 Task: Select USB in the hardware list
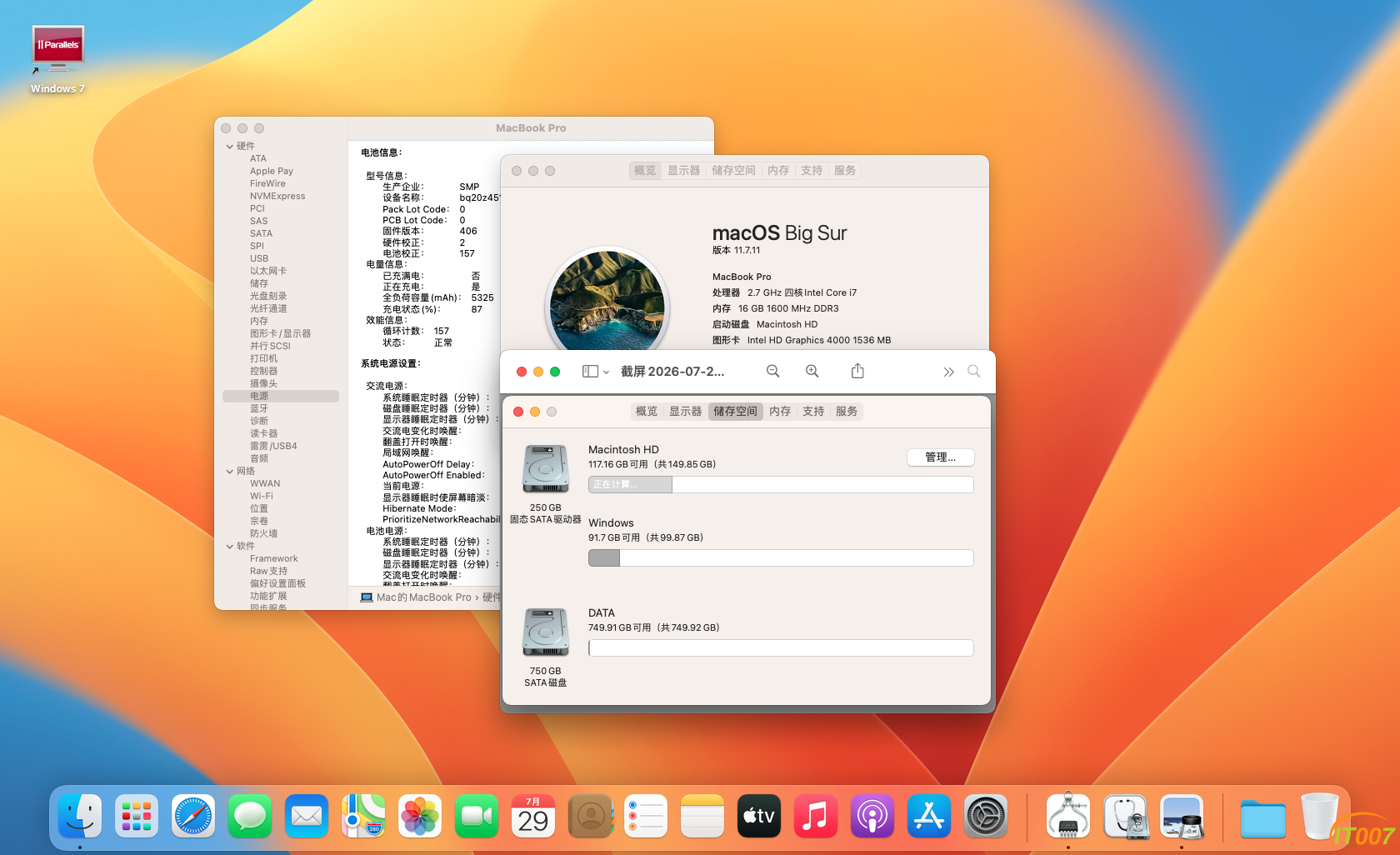pos(259,259)
